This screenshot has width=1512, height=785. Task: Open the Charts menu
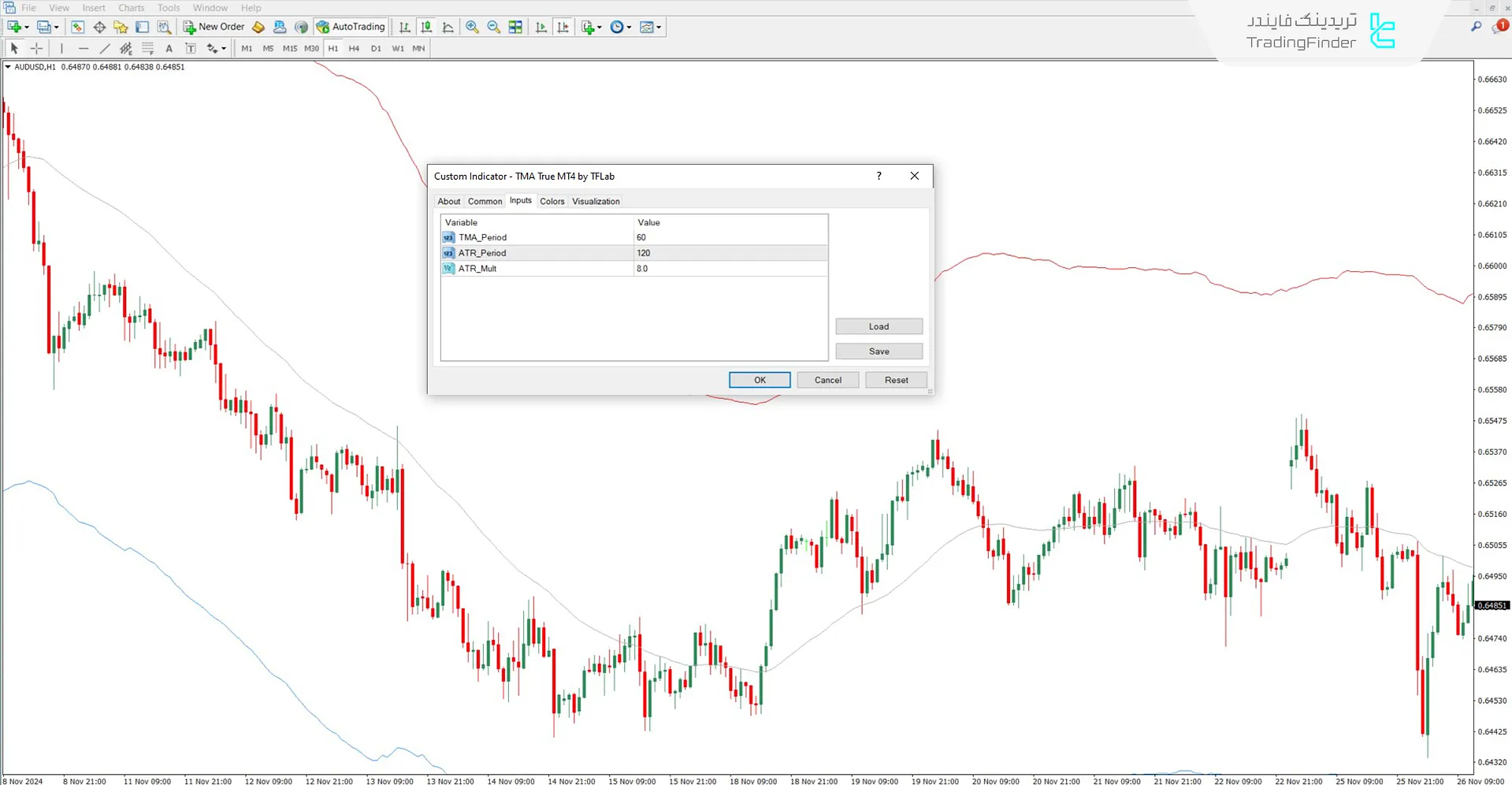click(x=131, y=8)
